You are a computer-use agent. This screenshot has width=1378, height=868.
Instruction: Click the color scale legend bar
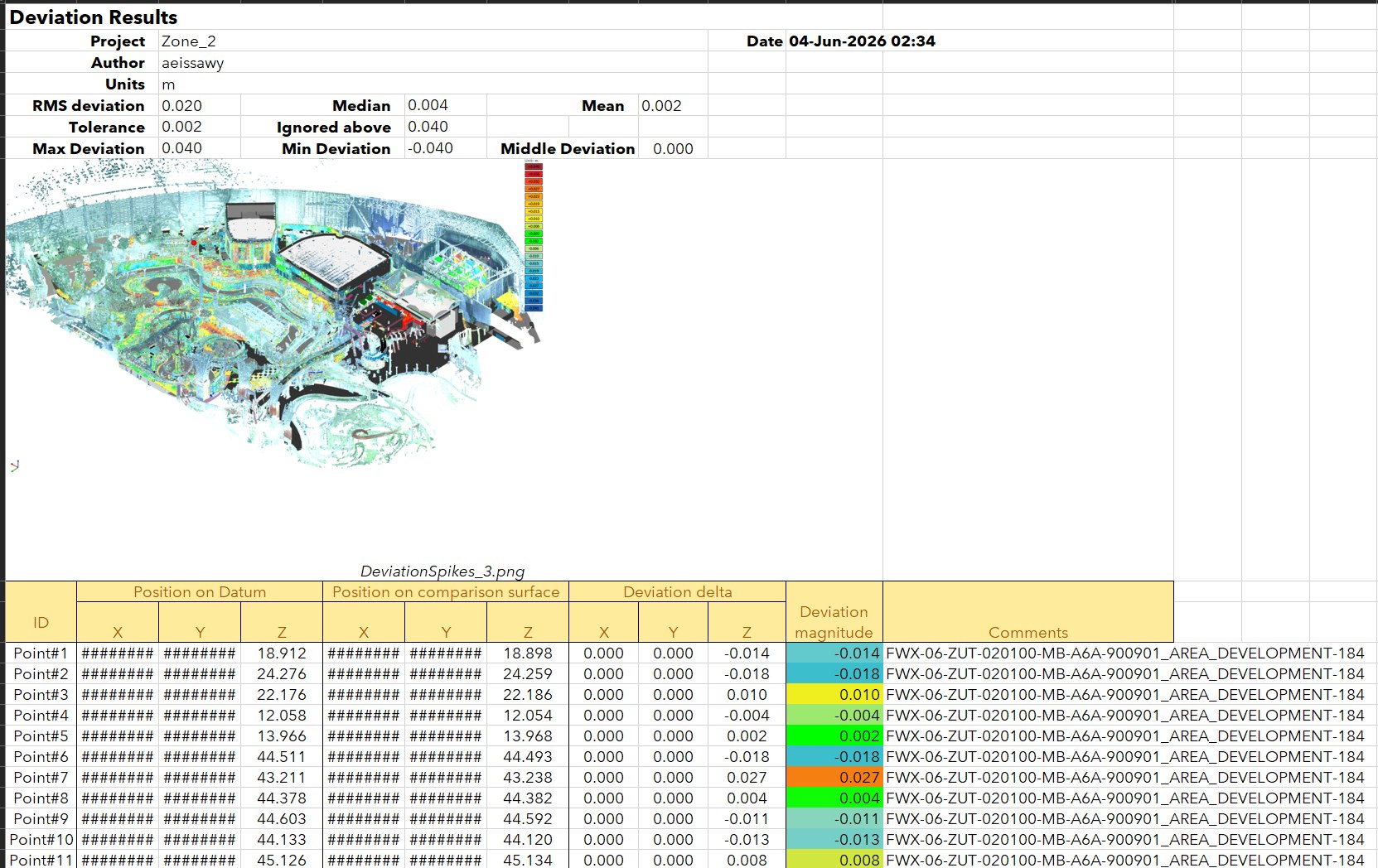click(x=534, y=236)
